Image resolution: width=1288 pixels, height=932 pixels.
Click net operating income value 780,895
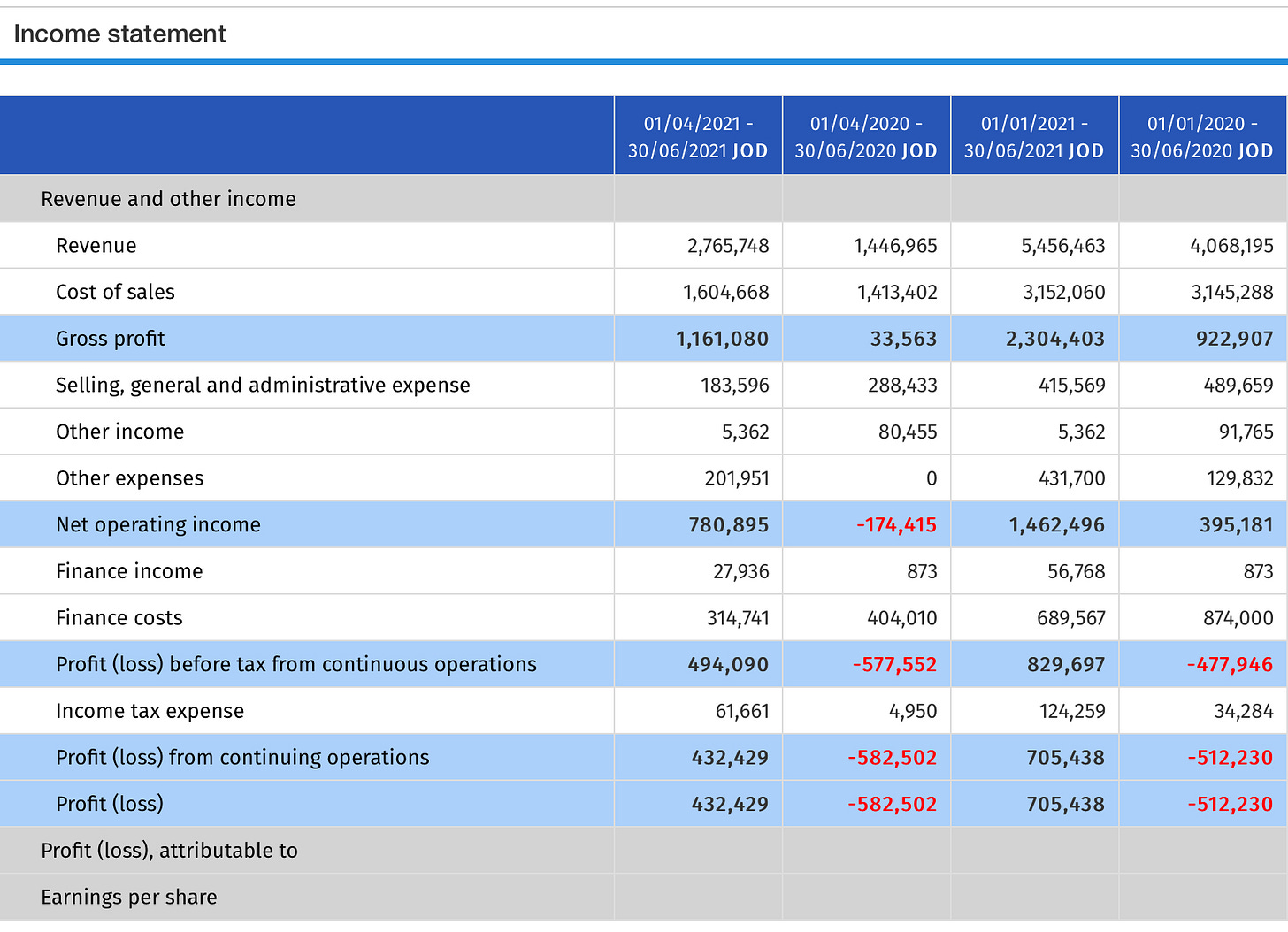pos(729,524)
